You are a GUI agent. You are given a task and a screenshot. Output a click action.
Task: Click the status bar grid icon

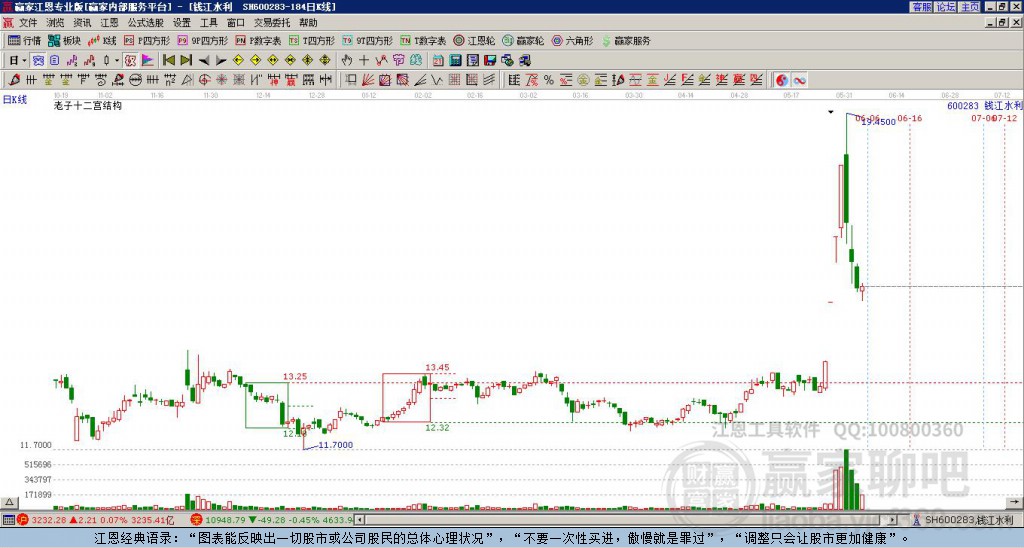[x=8, y=520]
